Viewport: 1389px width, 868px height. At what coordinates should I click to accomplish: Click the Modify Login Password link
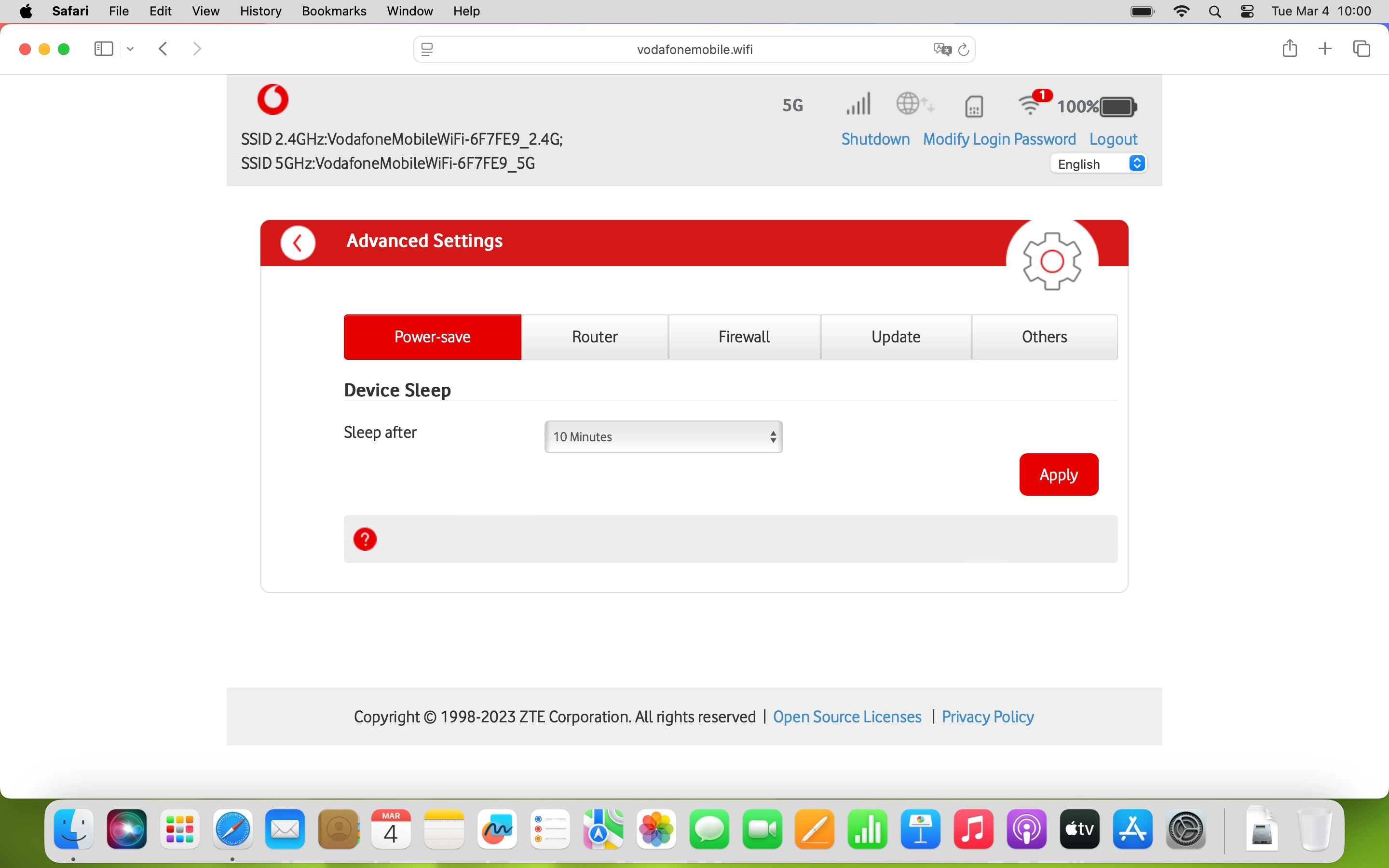(x=999, y=139)
